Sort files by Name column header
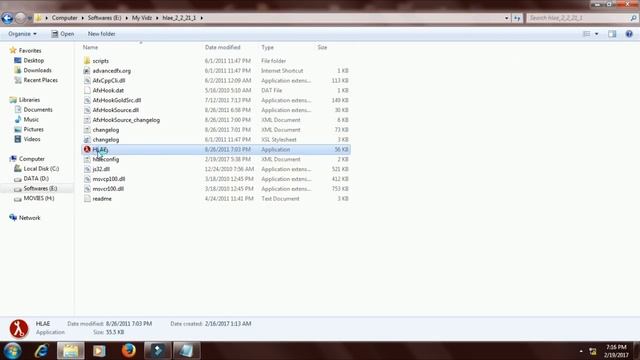Screen dimensions: 640x360 click(90, 47)
